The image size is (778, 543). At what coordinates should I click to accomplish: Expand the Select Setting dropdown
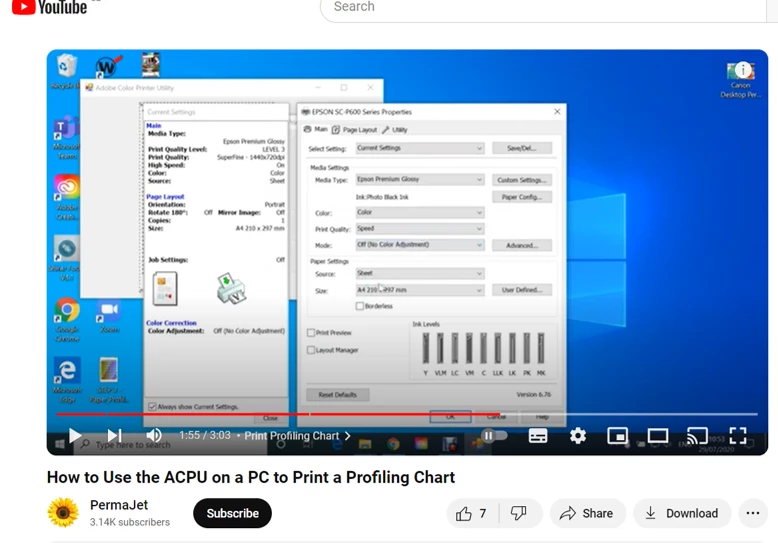420,148
